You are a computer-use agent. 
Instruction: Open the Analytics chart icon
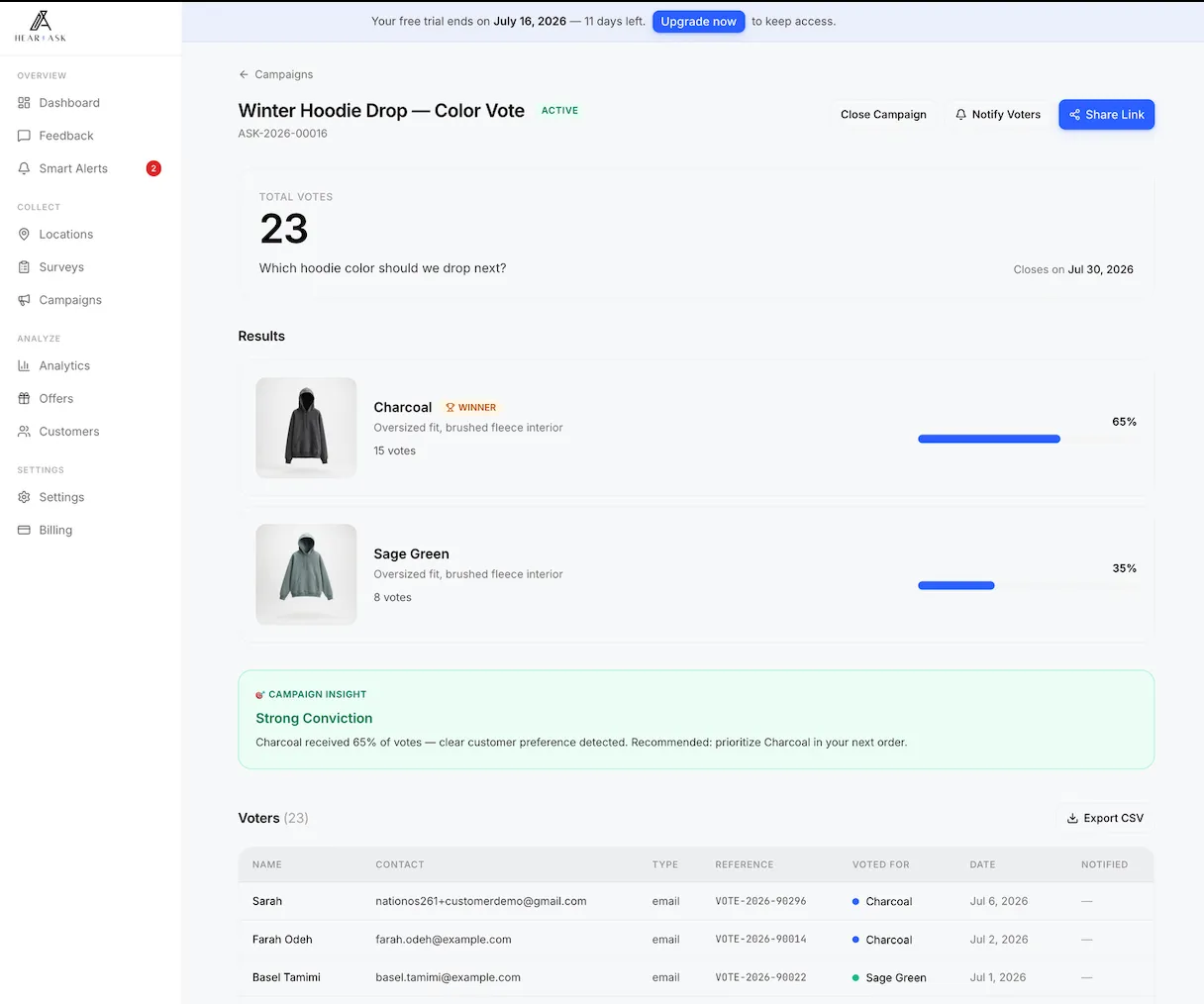24,365
